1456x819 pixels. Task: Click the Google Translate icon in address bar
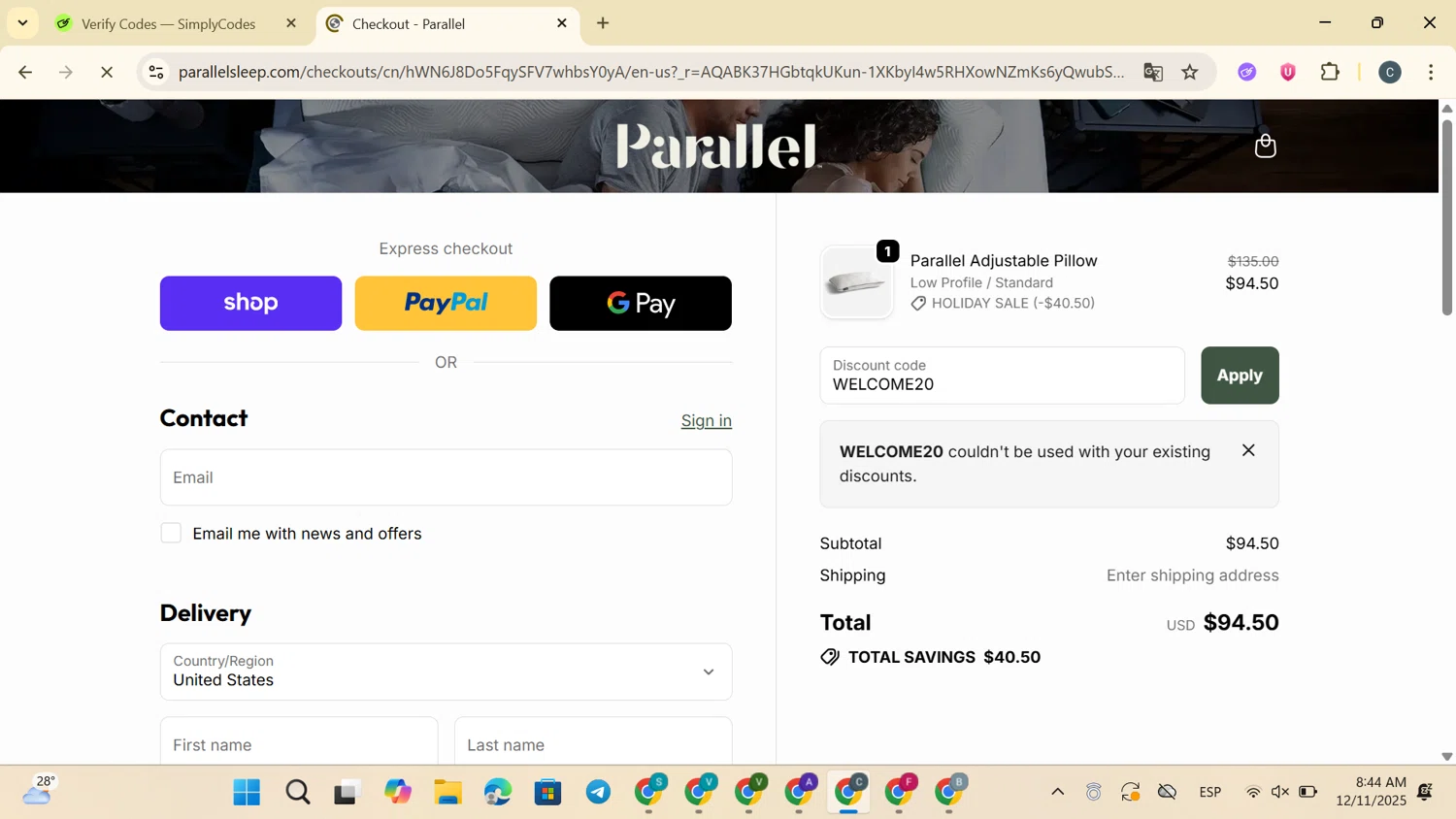[x=1153, y=72]
